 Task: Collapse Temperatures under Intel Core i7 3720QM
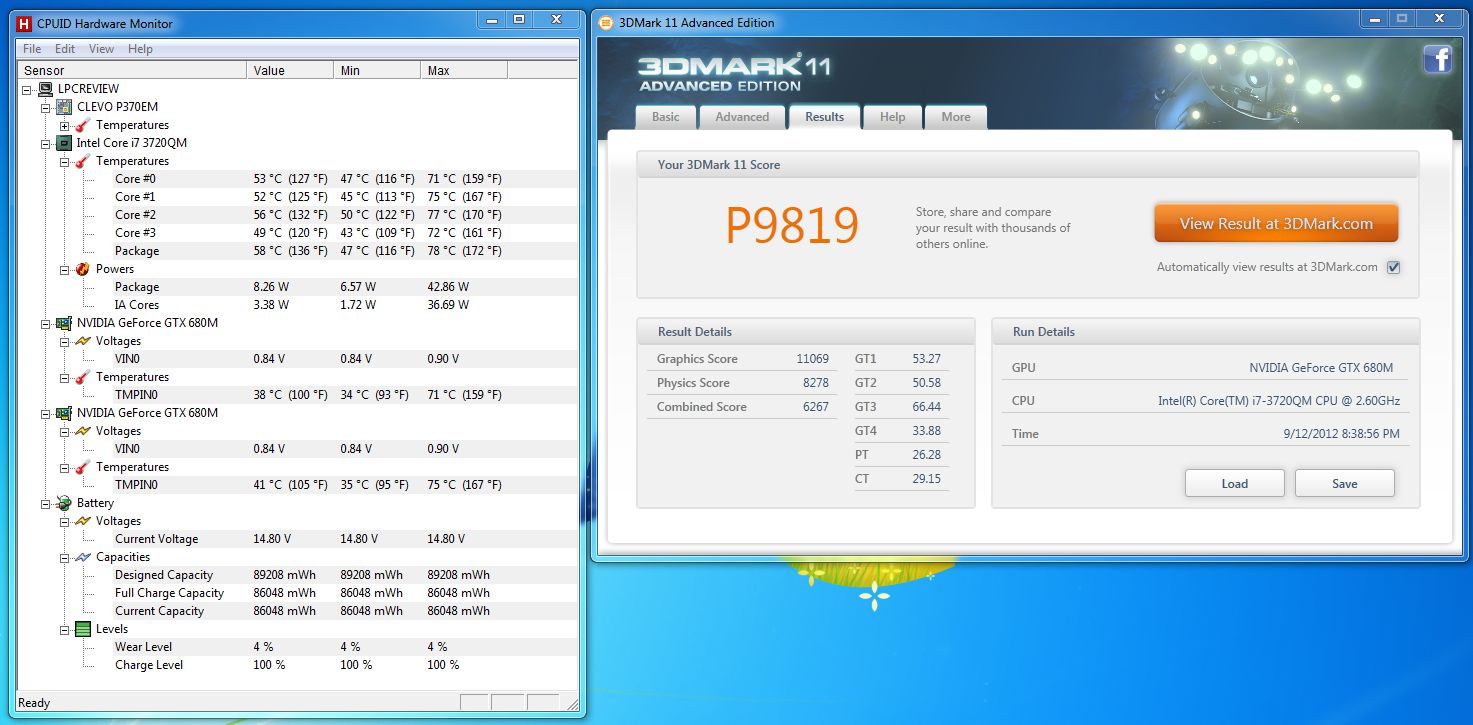[65, 161]
